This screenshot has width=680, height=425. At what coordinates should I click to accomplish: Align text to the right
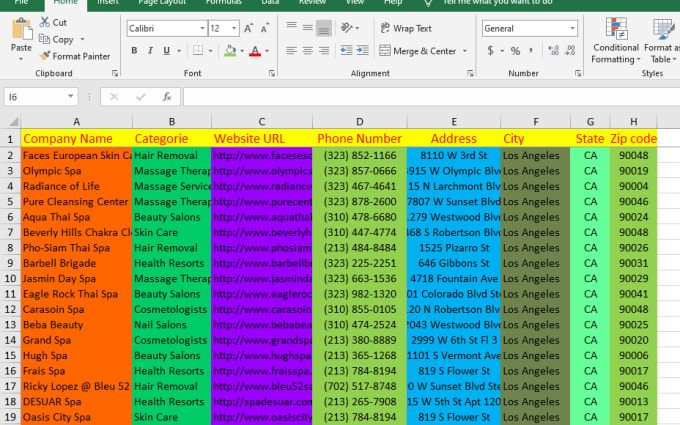324,51
